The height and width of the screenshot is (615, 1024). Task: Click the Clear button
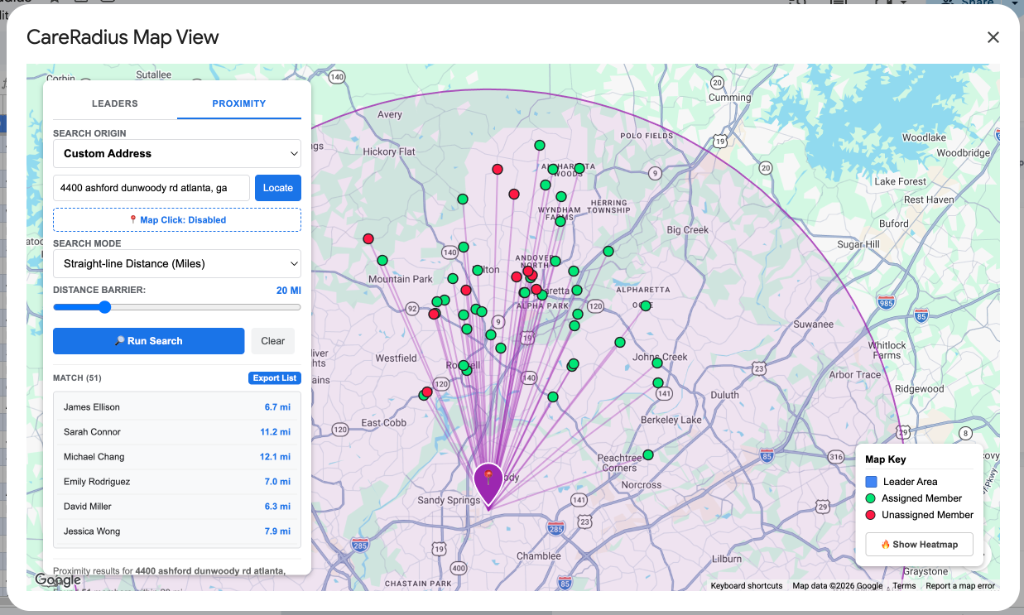click(273, 341)
